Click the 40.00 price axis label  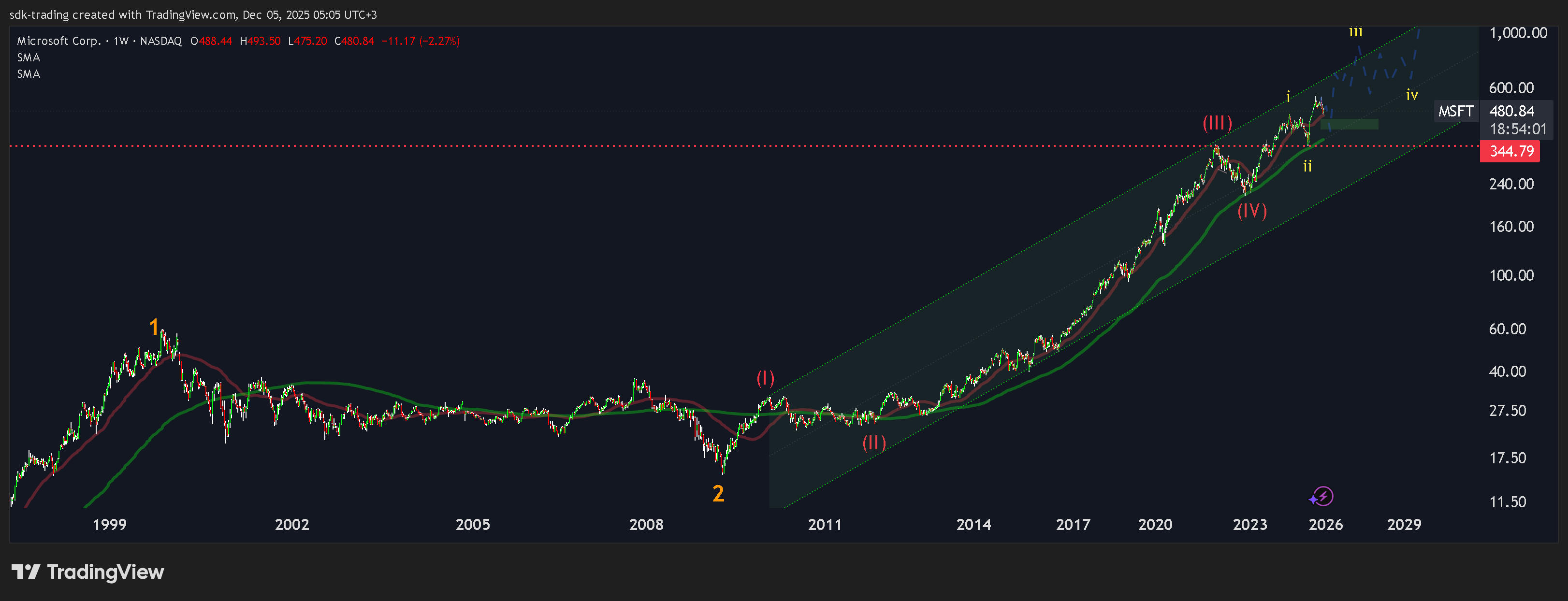1508,371
